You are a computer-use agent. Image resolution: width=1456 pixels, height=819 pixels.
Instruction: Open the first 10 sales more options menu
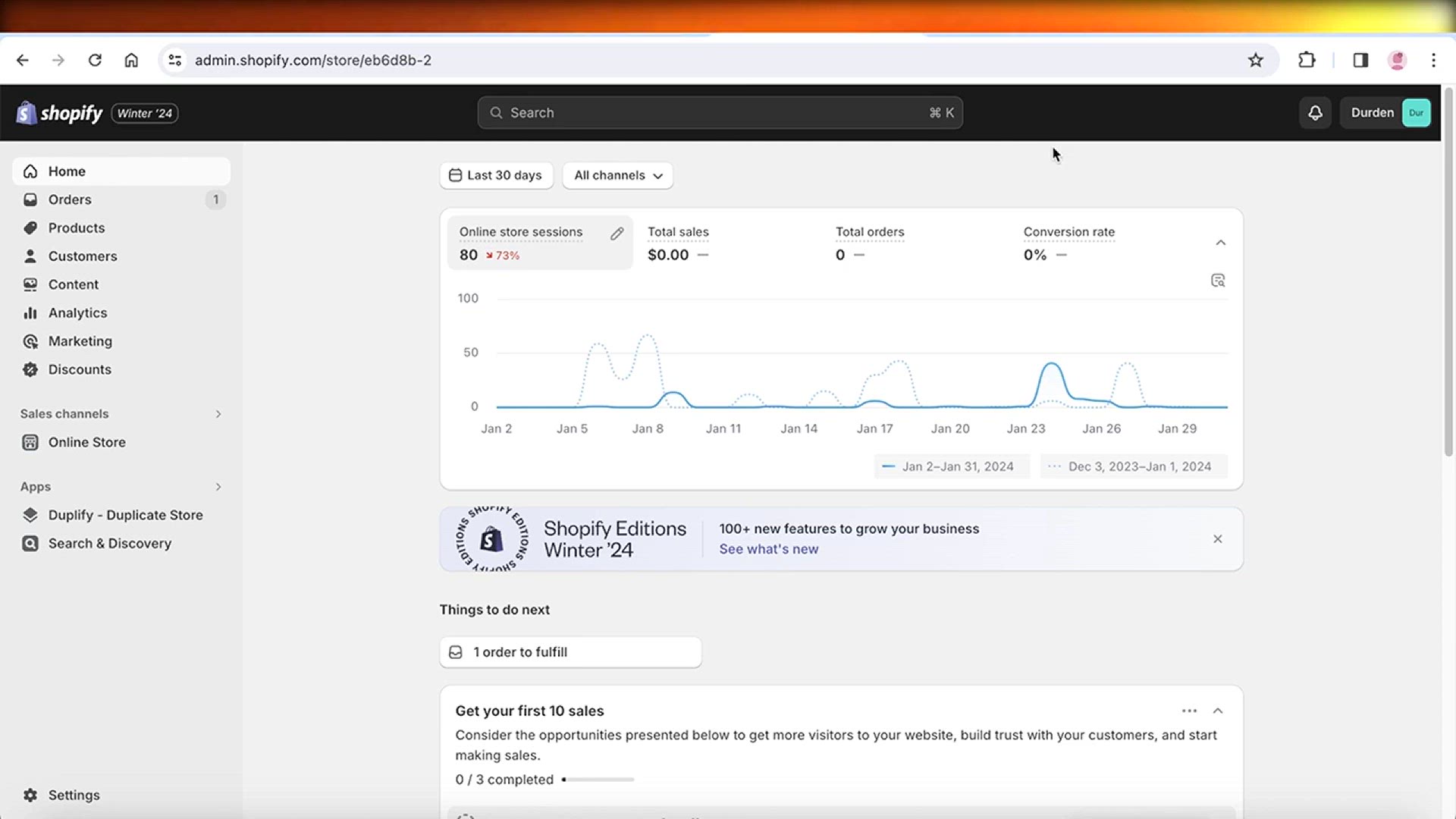pyautogui.click(x=1189, y=711)
